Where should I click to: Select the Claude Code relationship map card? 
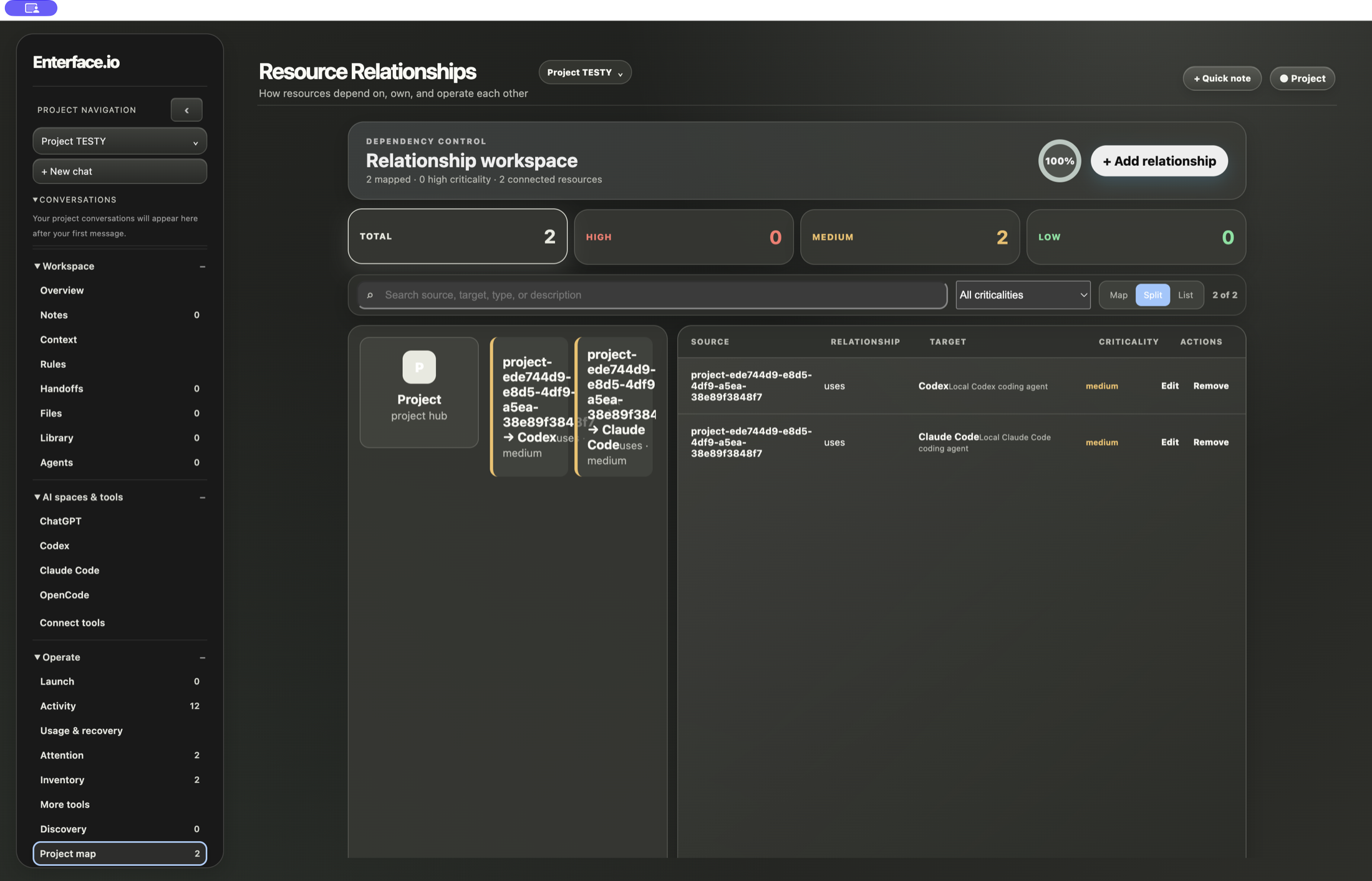614,407
